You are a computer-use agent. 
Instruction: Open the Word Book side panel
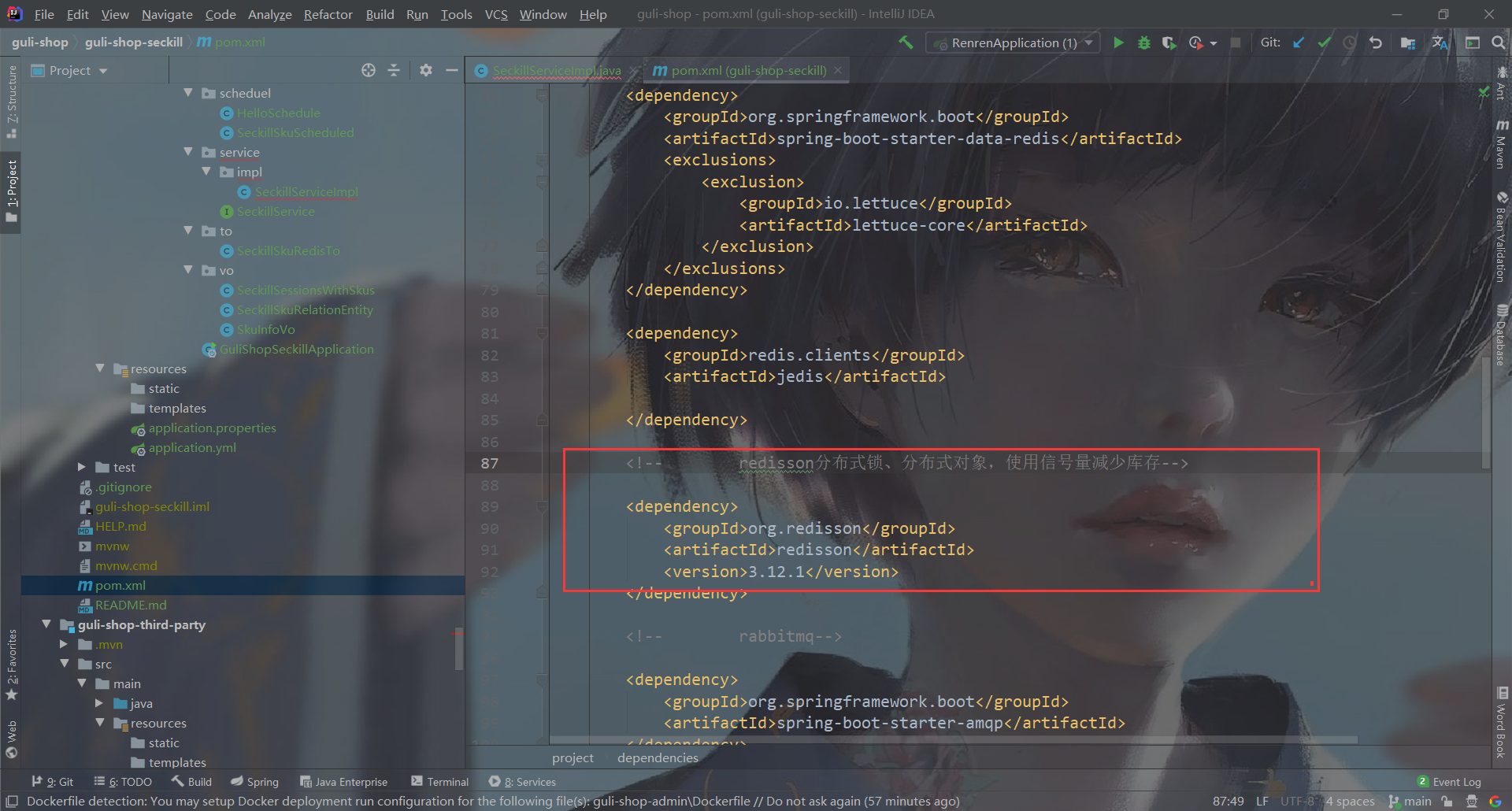(1502, 722)
